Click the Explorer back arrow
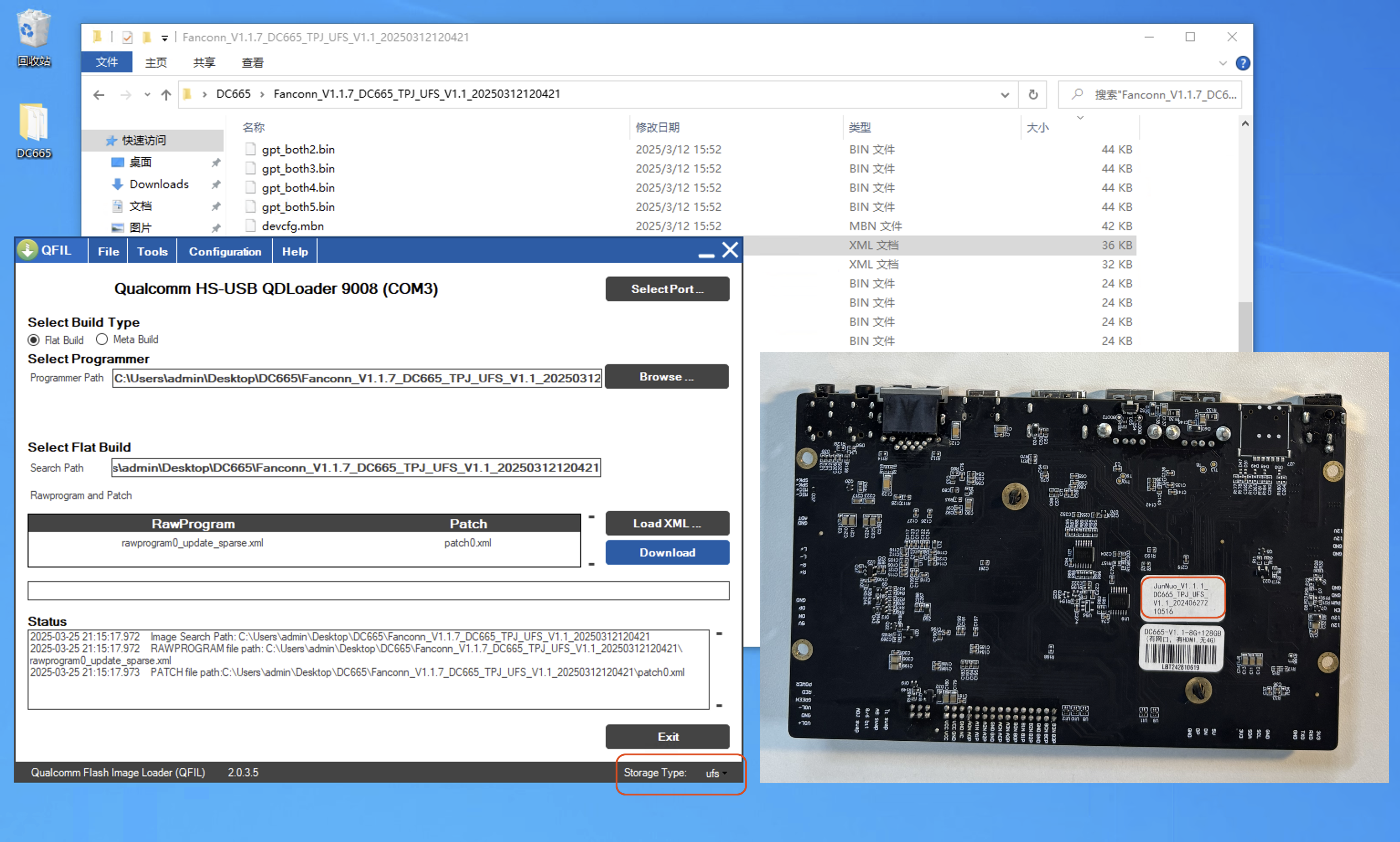This screenshot has height=842, width=1400. (99, 95)
